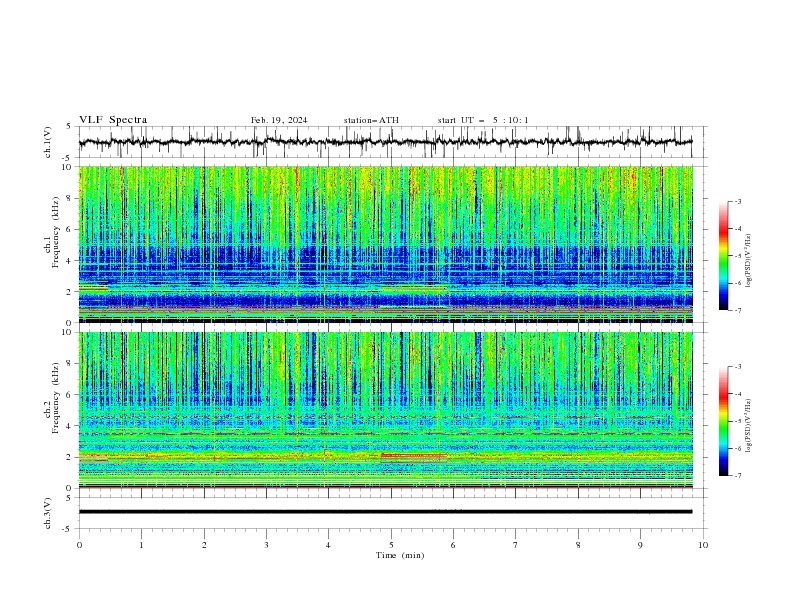This screenshot has height=612, width=792.
Task: Select the "start UT = 5 :10: 1" text
Action: coord(483,120)
